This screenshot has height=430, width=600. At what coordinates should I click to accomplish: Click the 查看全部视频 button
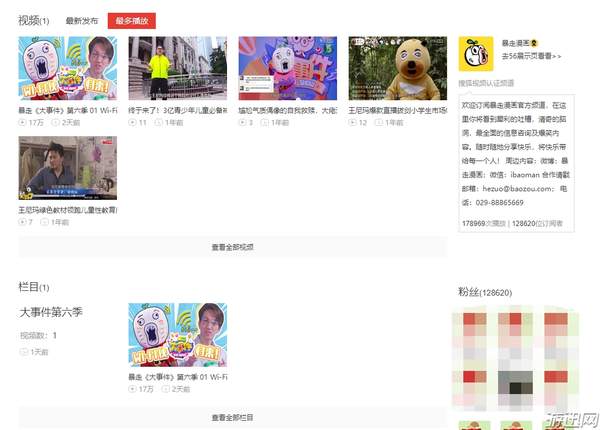pyautogui.click(x=233, y=247)
